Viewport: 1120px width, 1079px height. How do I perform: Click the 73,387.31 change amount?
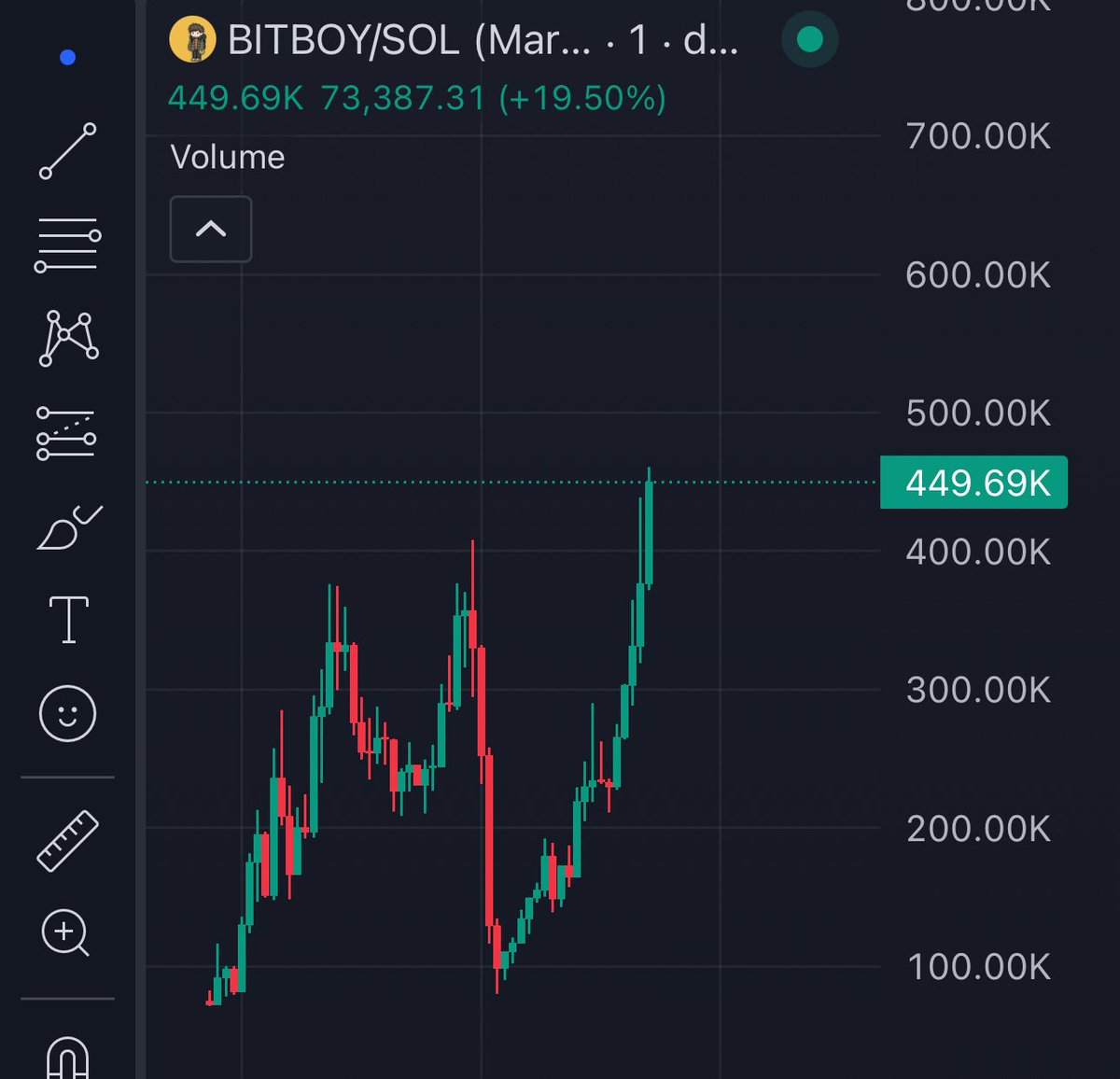[x=403, y=98]
